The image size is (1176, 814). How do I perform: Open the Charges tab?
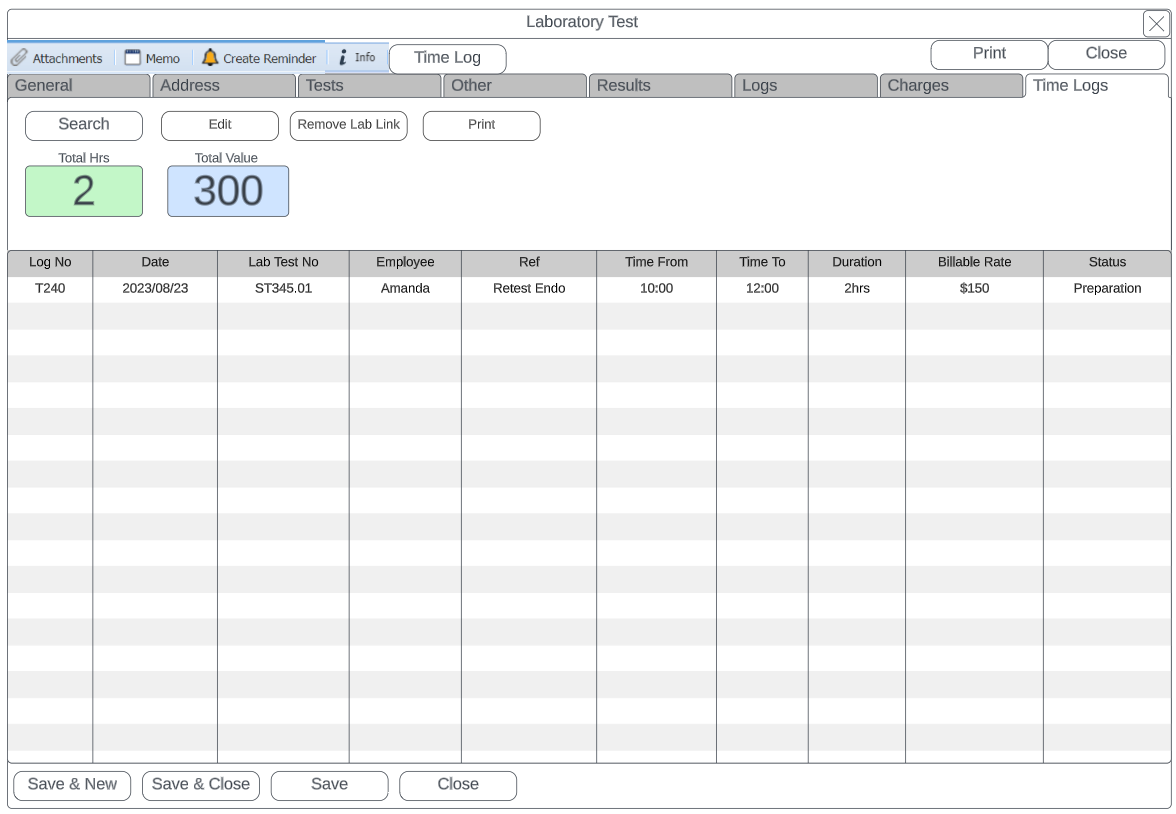[951, 86]
